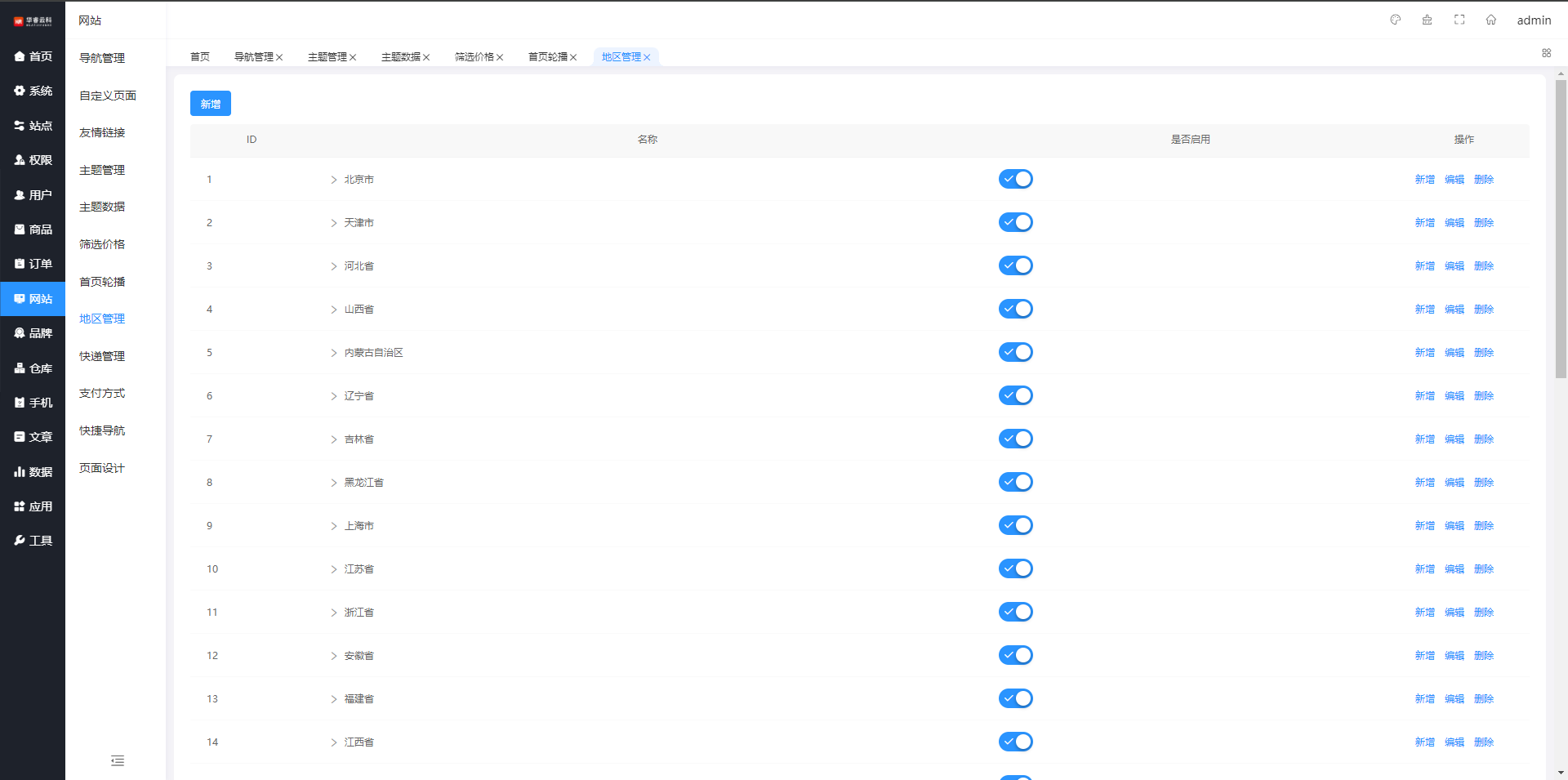The image size is (1568, 780).
Task: Click the page vertical scrollbar thumb
Action: pyautogui.click(x=1561, y=229)
